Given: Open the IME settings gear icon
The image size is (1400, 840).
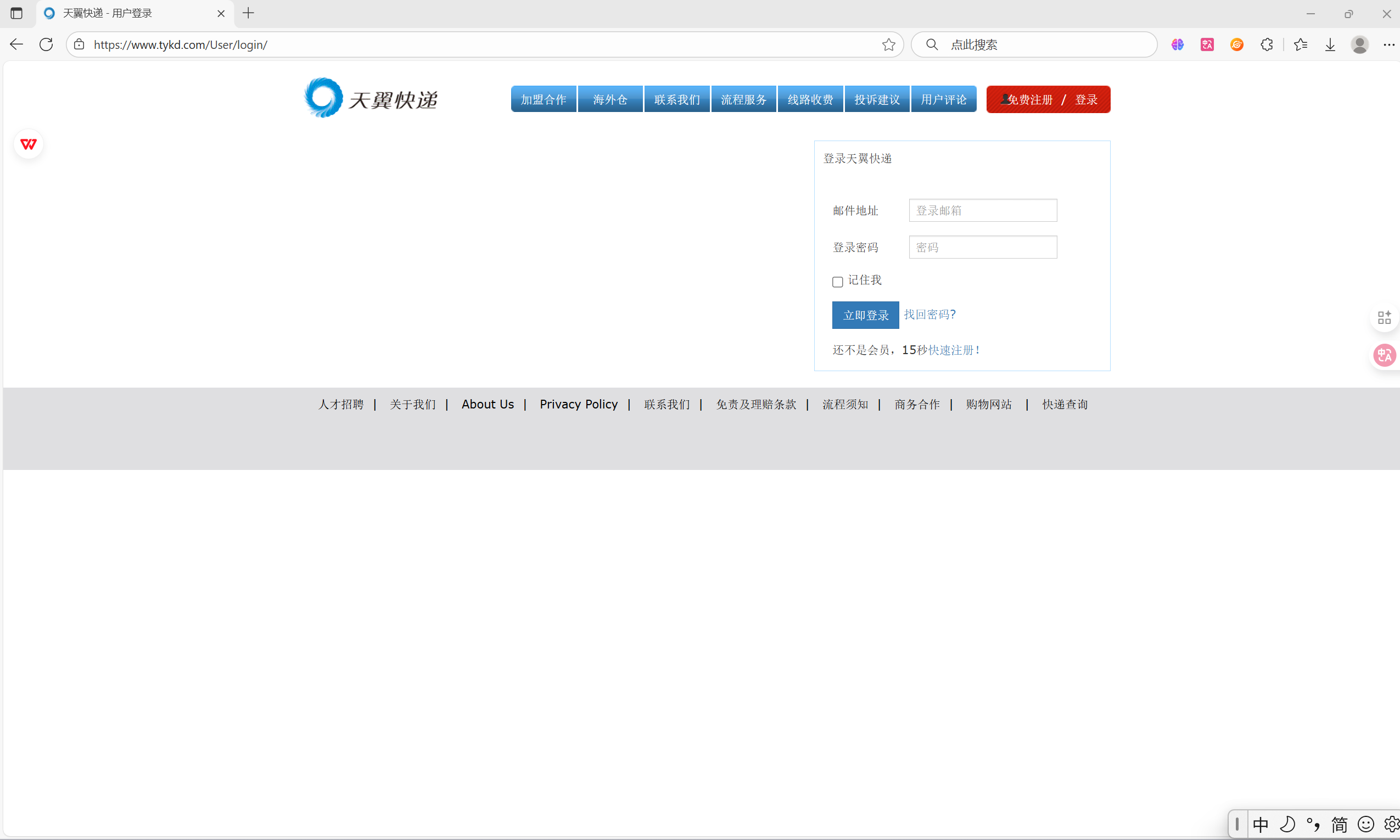Looking at the screenshot, I should [x=1392, y=824].
